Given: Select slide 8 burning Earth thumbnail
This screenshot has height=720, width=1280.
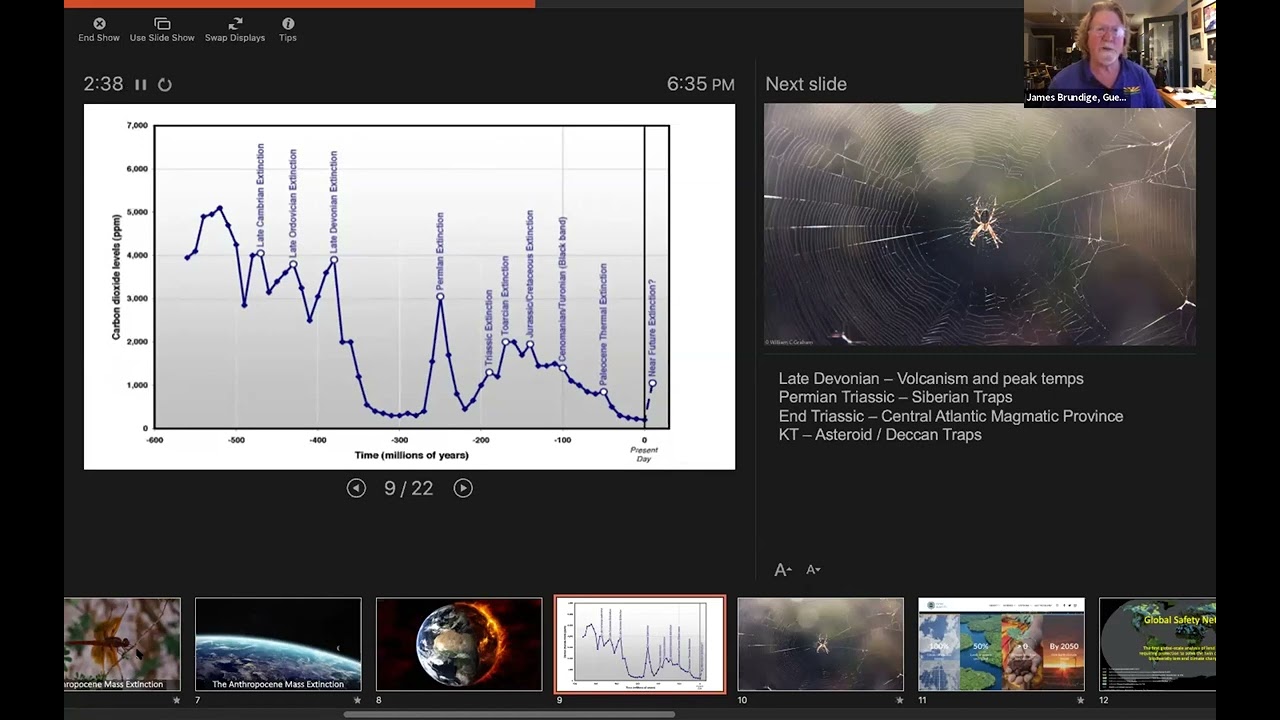Looking at the screenshot, I should pos(459,644).
